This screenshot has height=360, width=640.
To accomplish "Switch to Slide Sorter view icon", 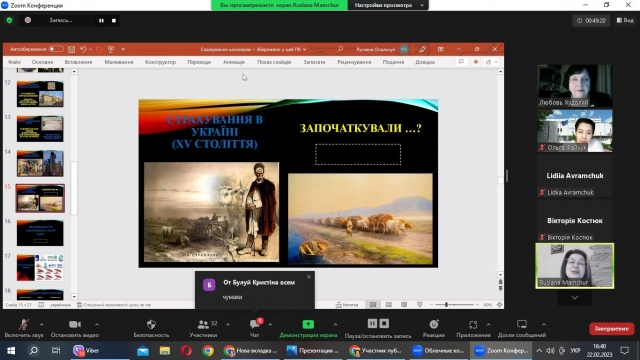I will pyautogui.click(x=389, y=305).
